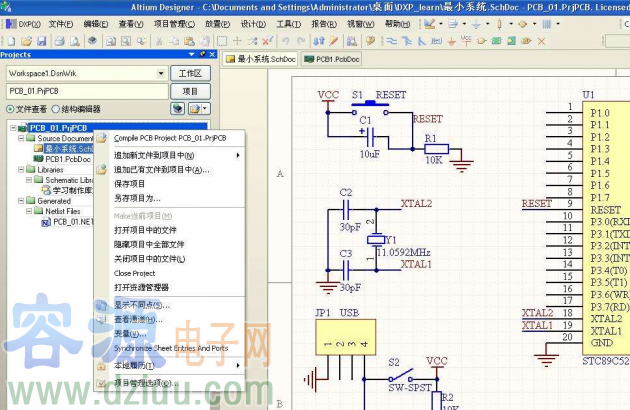This screenshot has width=630, height=410.
Task: Click the panel view options icon
Action: click(197, 108)
